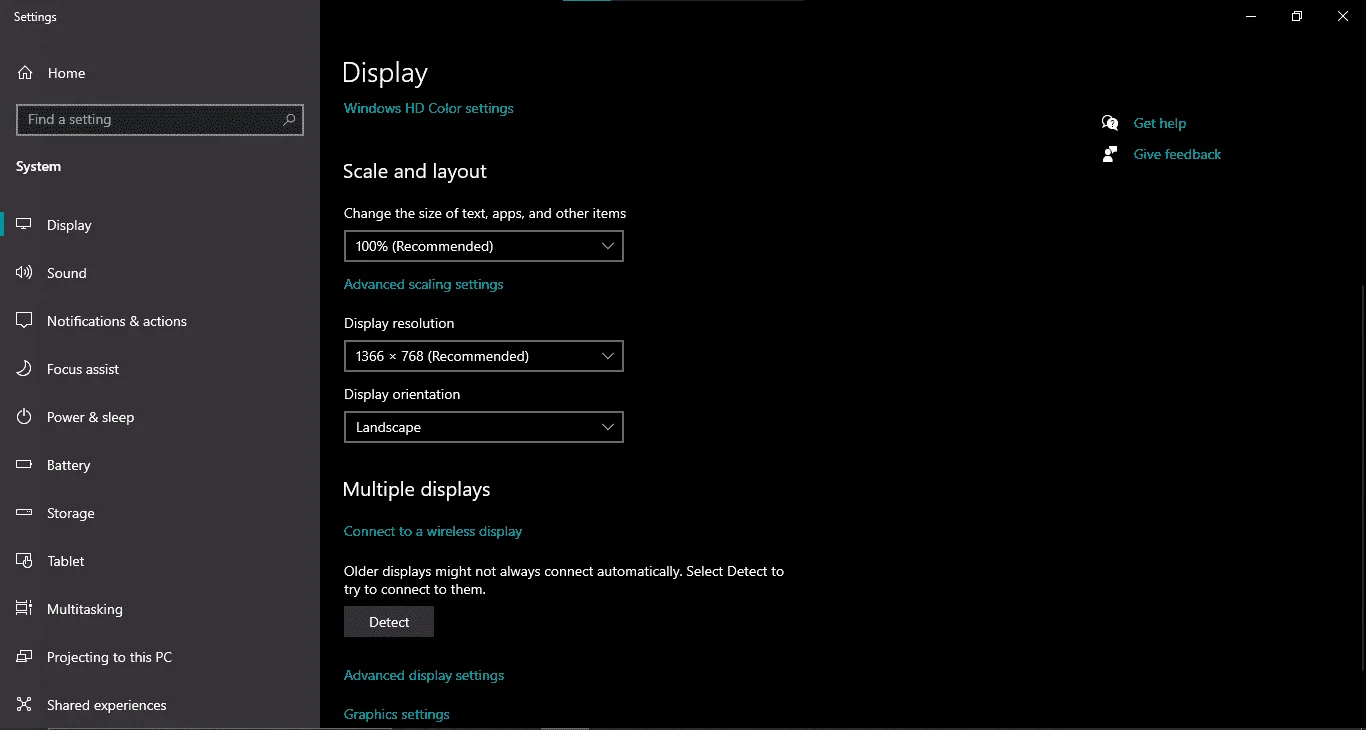Click the Display monitor icon
This screenshot has height=730, width=1366.
(25, 225)
